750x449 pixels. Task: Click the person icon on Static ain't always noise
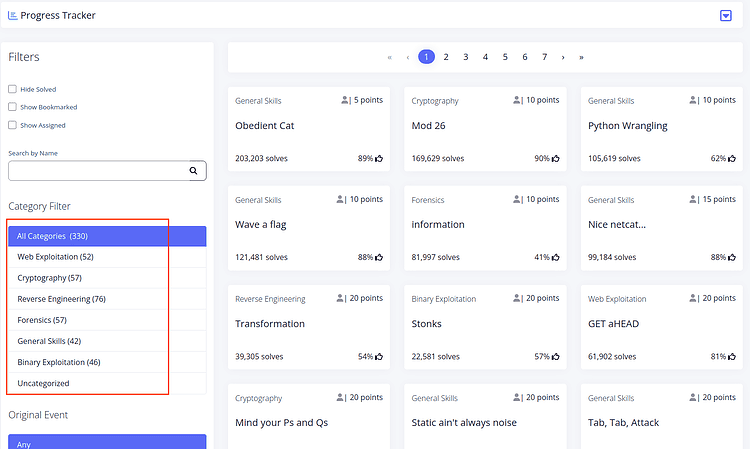(x=517, y=397)
